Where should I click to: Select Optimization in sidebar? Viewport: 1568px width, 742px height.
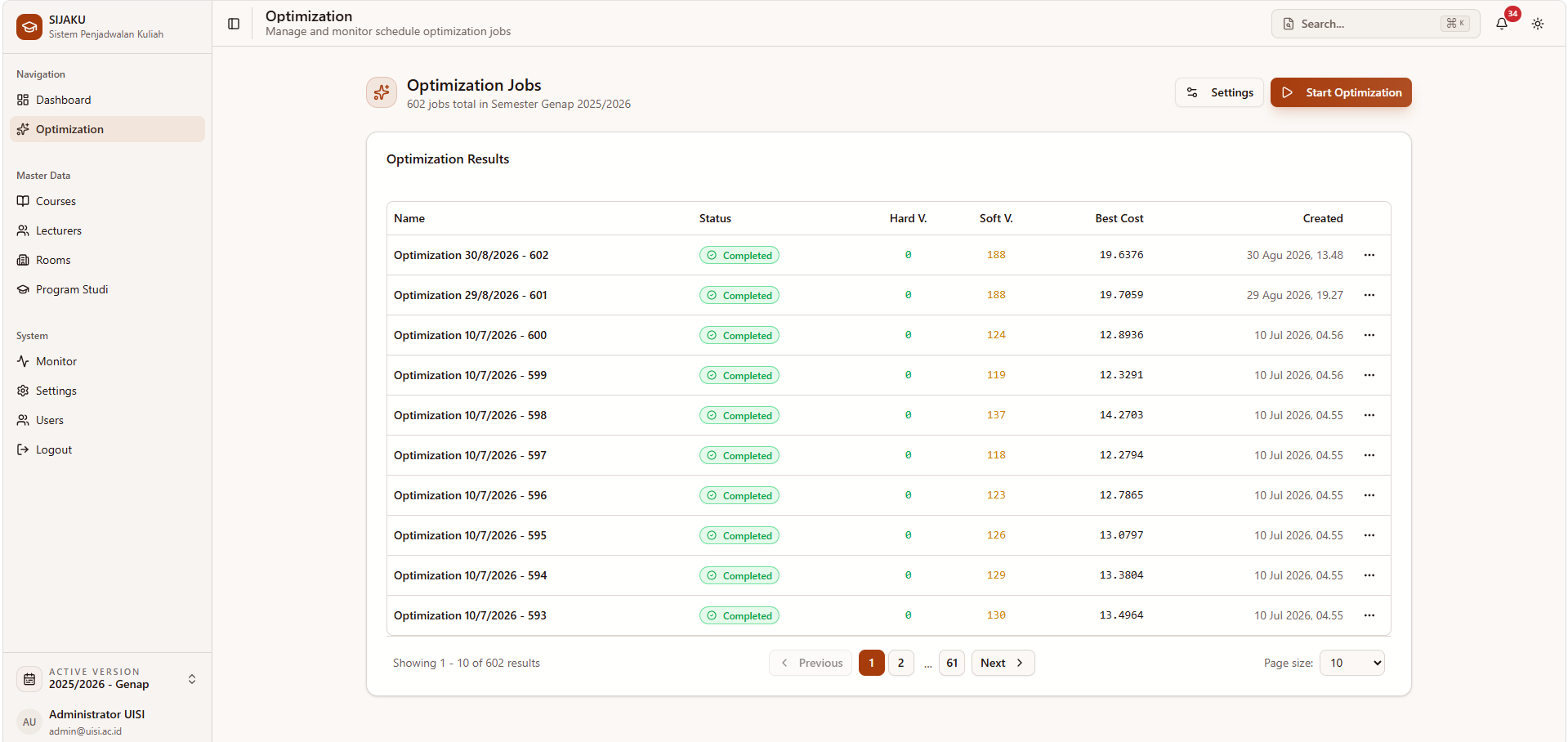click(107, 129)
